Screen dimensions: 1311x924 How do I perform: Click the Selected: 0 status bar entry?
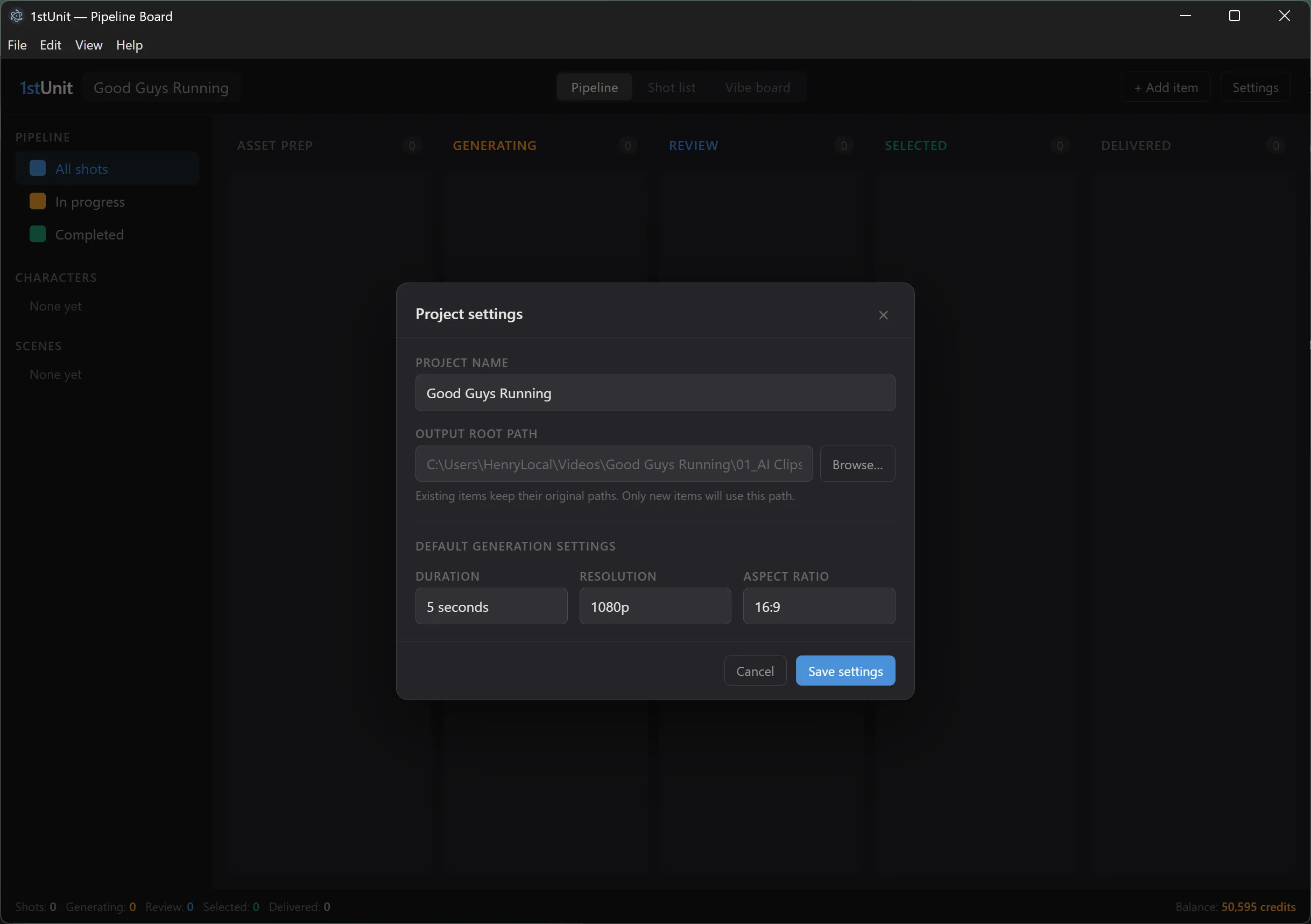point(231,906)
